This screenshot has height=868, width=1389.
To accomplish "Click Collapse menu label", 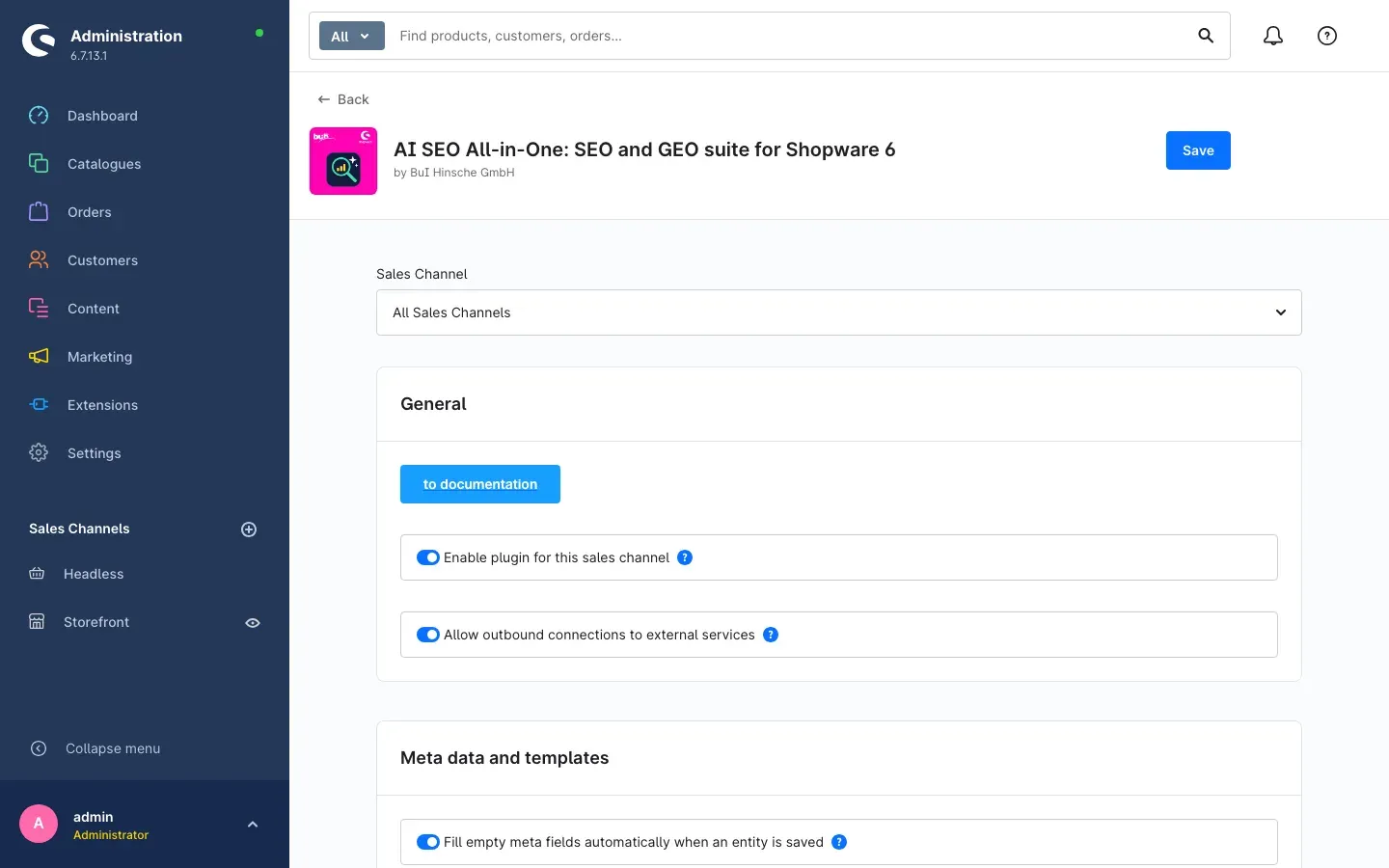I will pyautogui.click(x=113, y=748).
